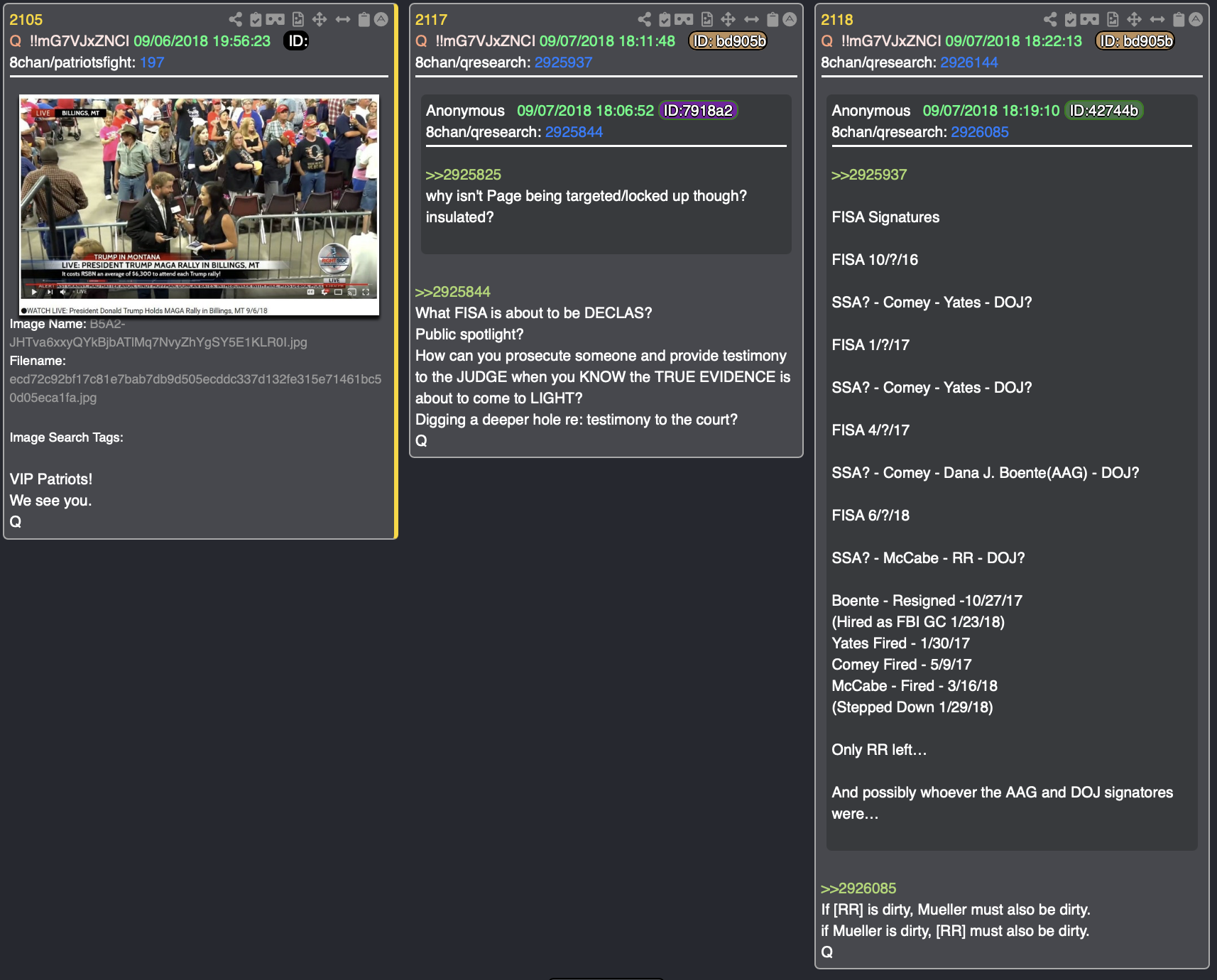Click the filename ecd72c92bf17... text
This screenshot has height=980, width=1217.
pos(195,388)
